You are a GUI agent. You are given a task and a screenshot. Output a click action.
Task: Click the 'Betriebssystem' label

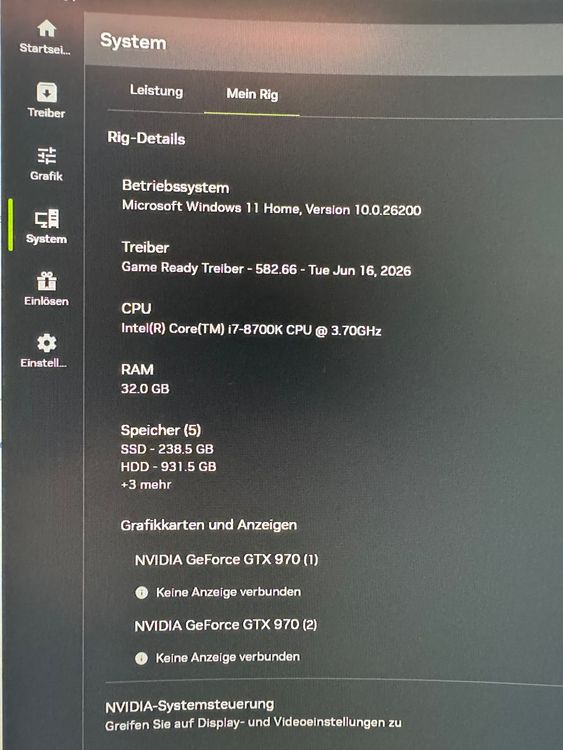pos(175,186)
